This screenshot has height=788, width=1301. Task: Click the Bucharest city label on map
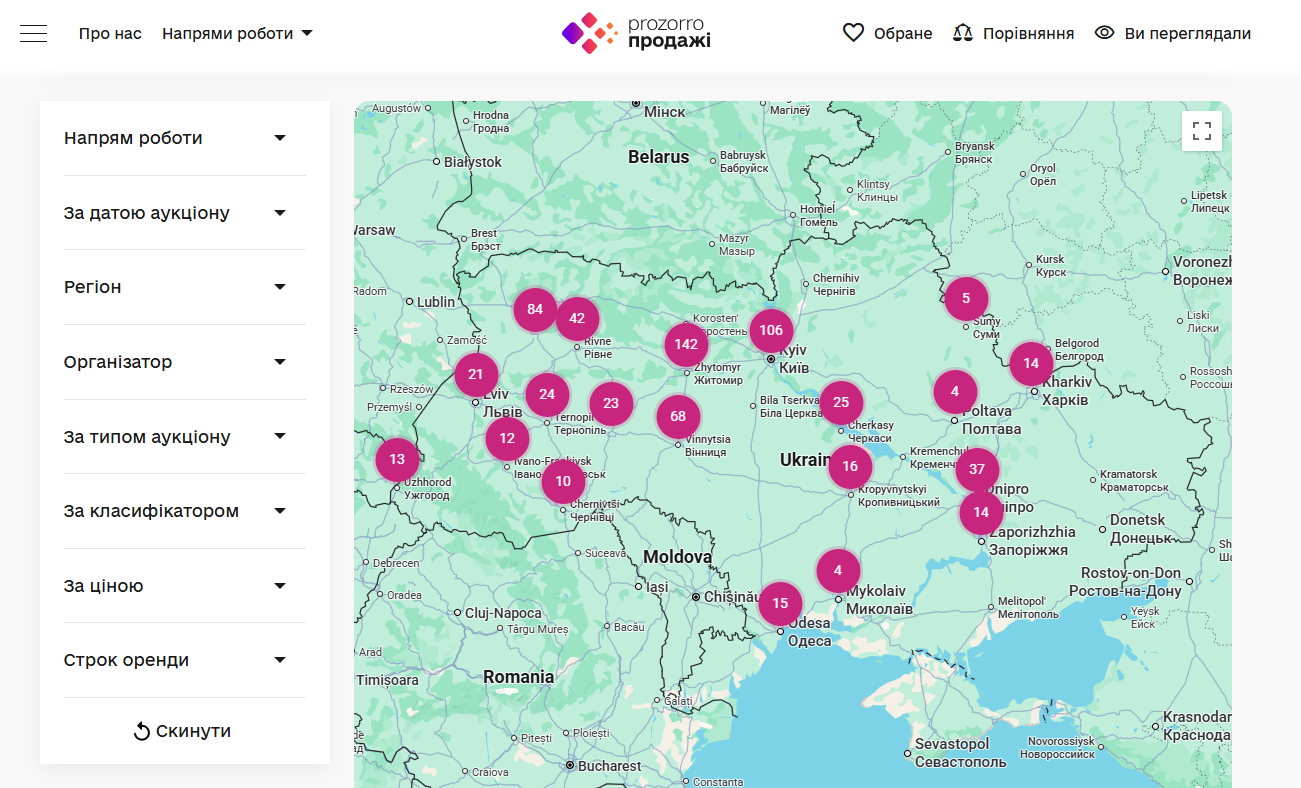click(x=609, y=766)
